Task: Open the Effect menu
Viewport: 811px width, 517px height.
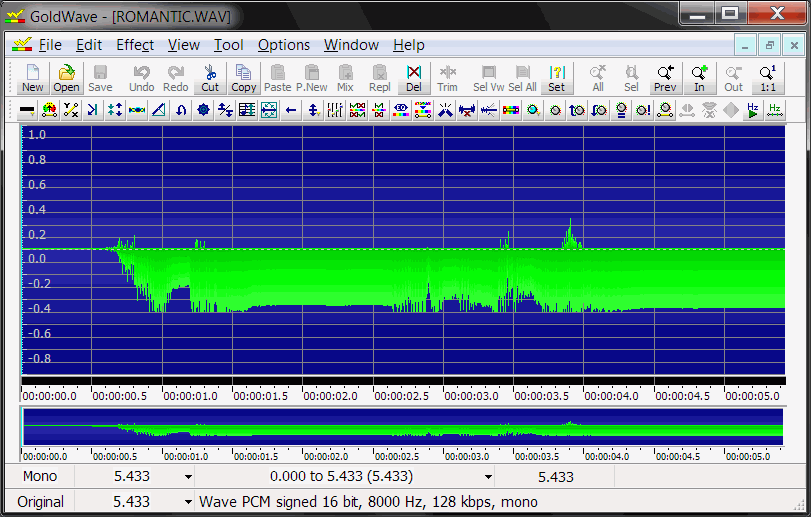Action: [135, 45]
